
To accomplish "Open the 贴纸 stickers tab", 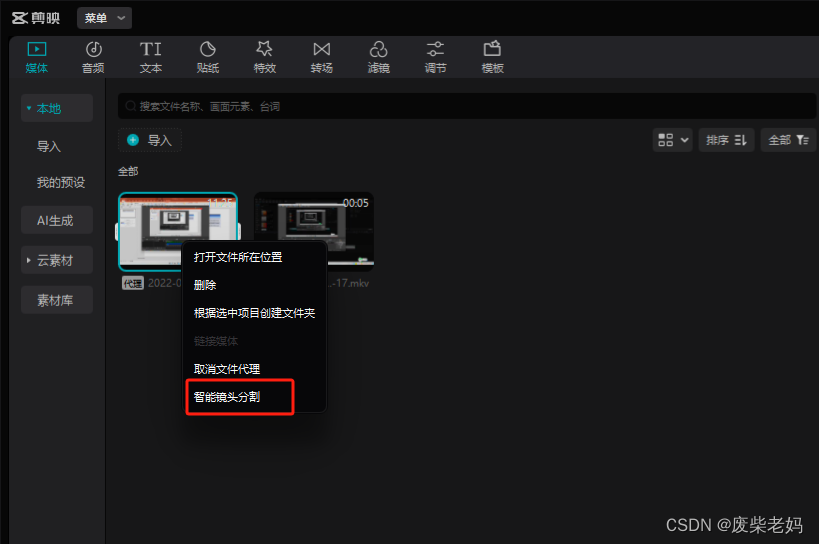I will [207, 57].
